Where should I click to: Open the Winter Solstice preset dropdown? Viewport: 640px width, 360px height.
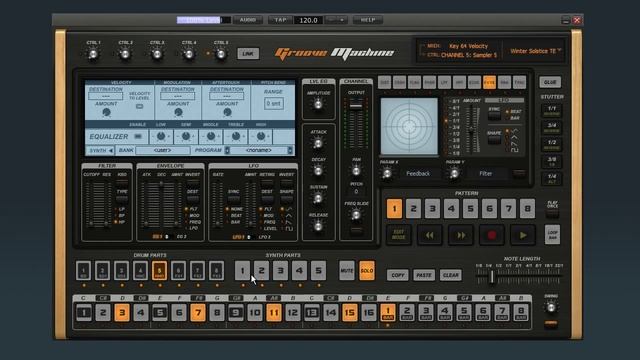tap(536, 51)
